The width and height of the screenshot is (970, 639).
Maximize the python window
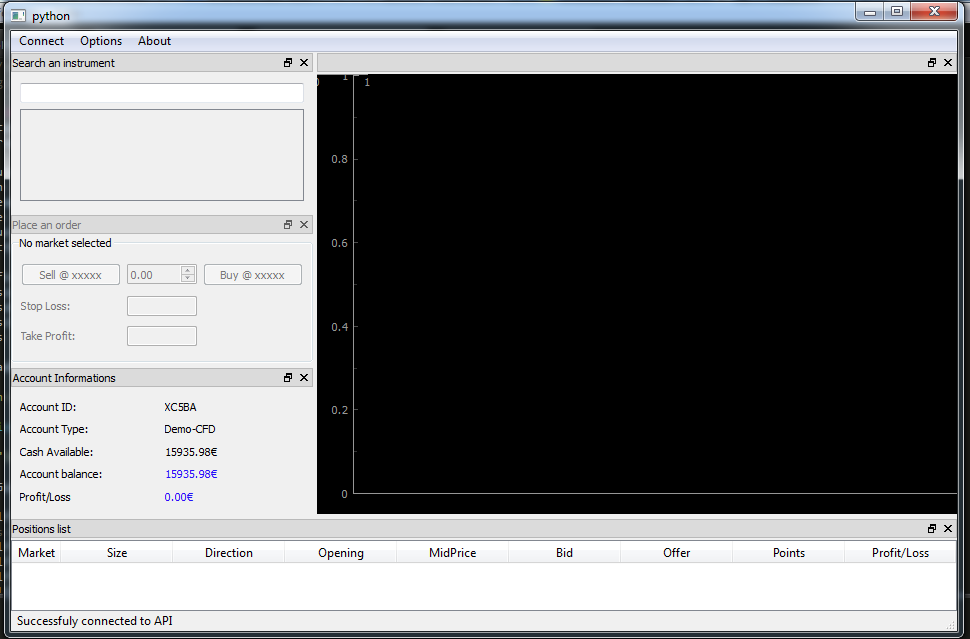point(897,12)
